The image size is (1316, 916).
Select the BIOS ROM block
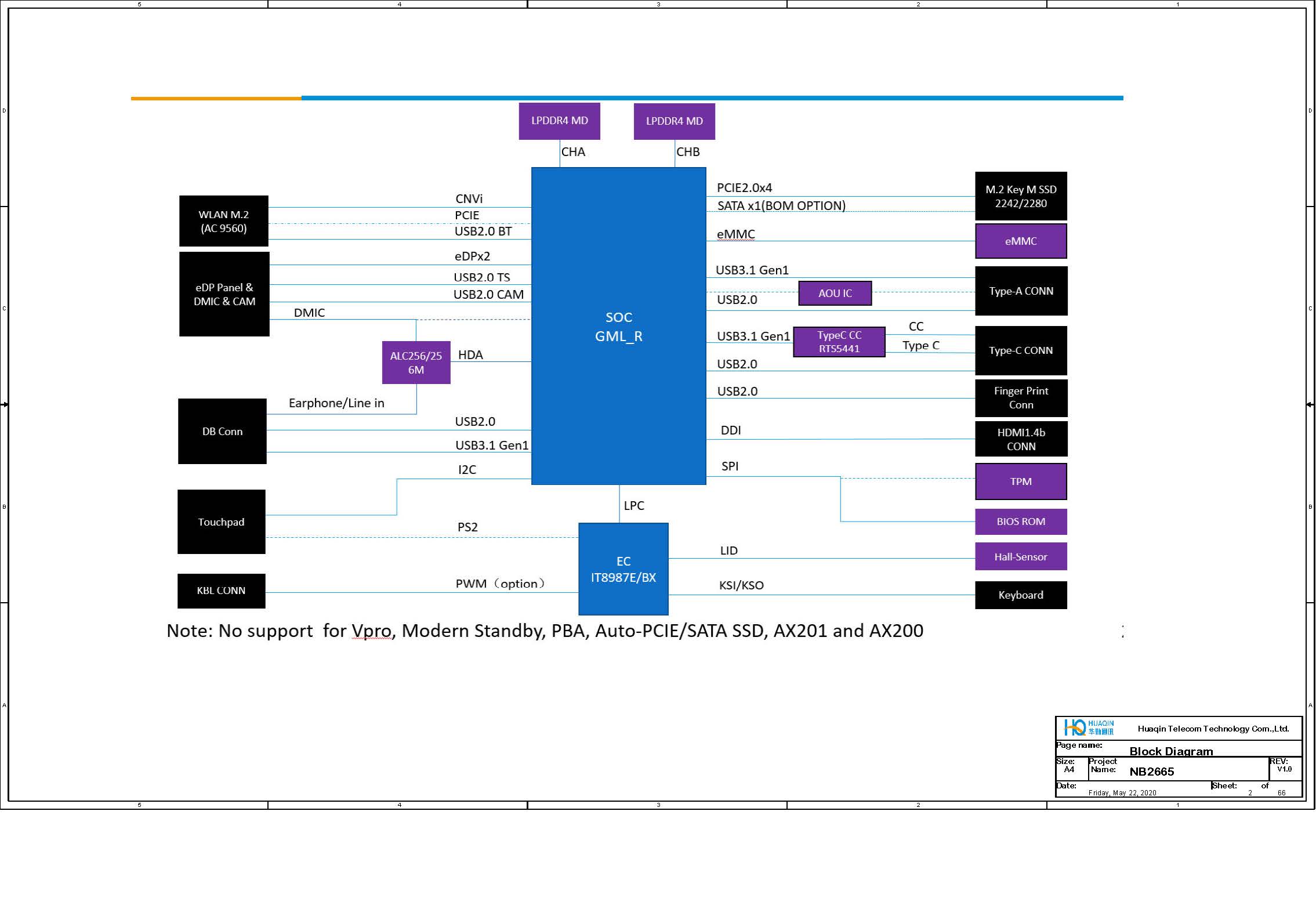click(1021, 522)
